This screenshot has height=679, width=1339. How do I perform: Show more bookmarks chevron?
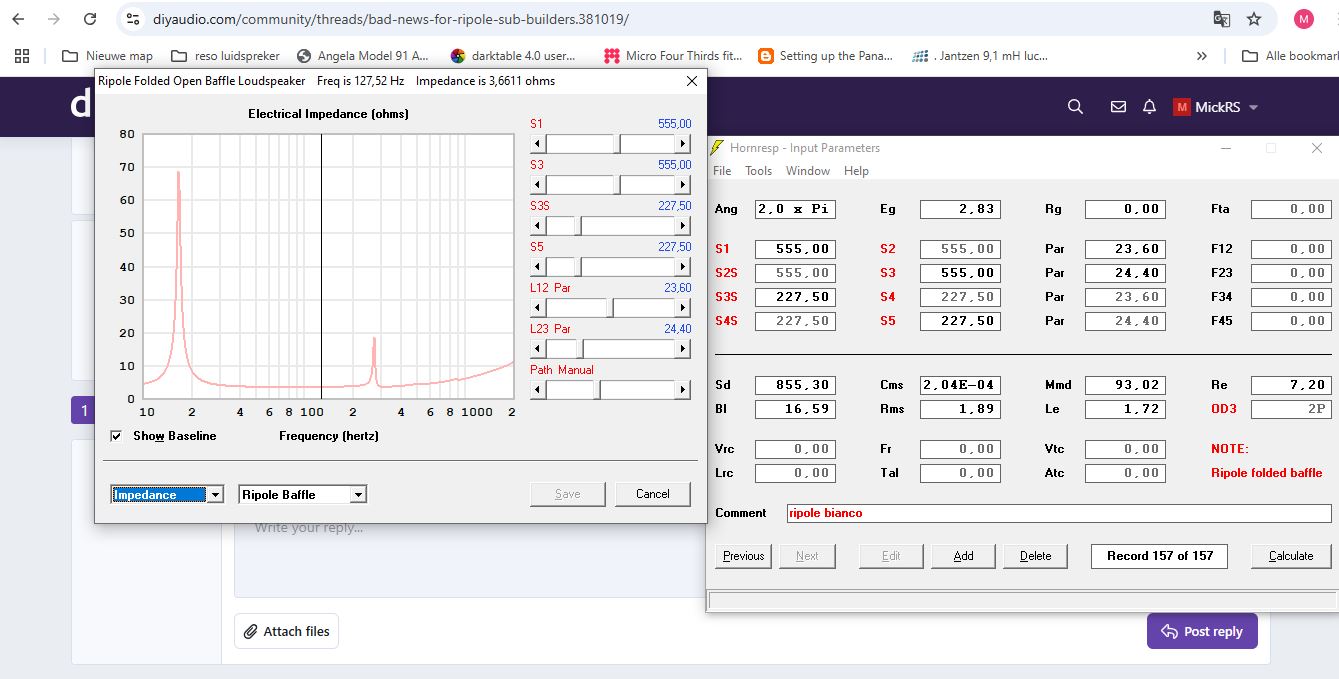[1202, 56]
